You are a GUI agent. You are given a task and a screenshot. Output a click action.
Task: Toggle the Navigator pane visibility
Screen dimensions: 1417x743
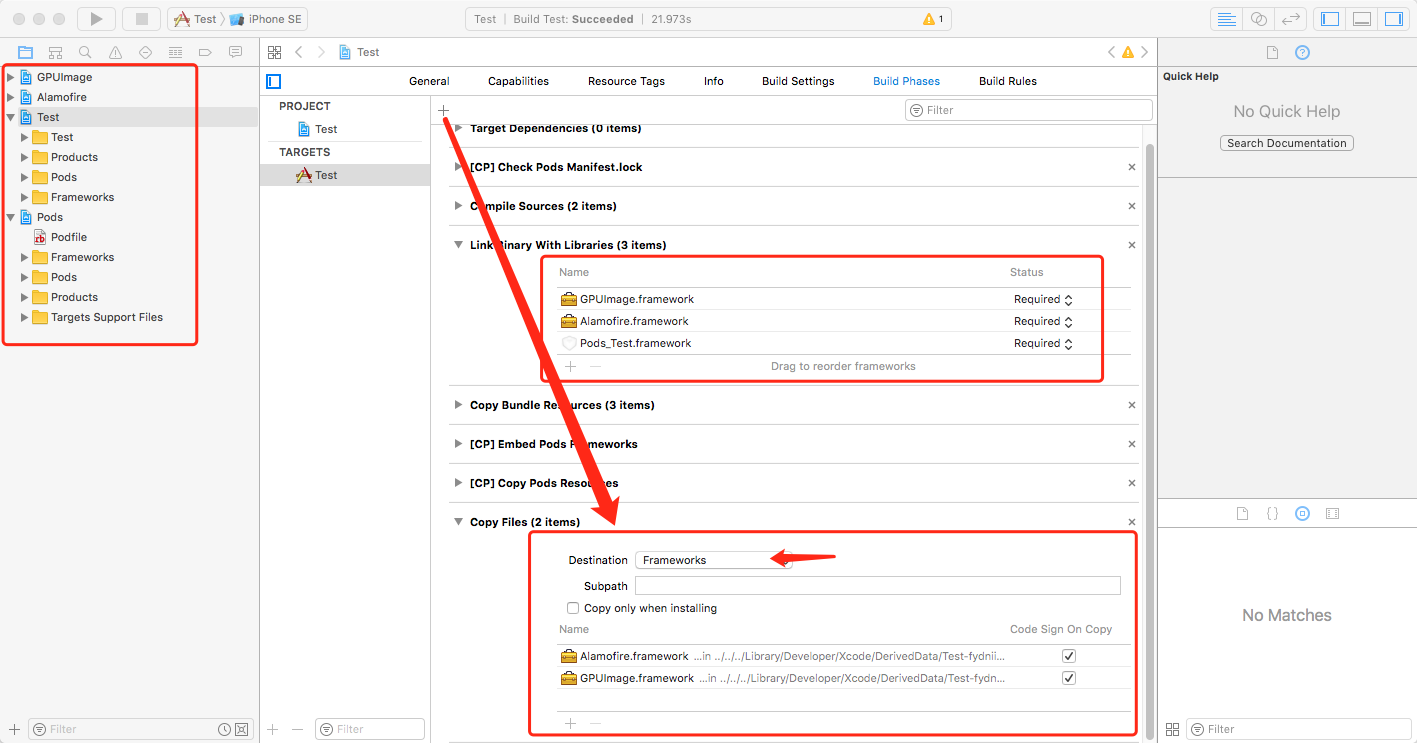[x=1330, y=19]
